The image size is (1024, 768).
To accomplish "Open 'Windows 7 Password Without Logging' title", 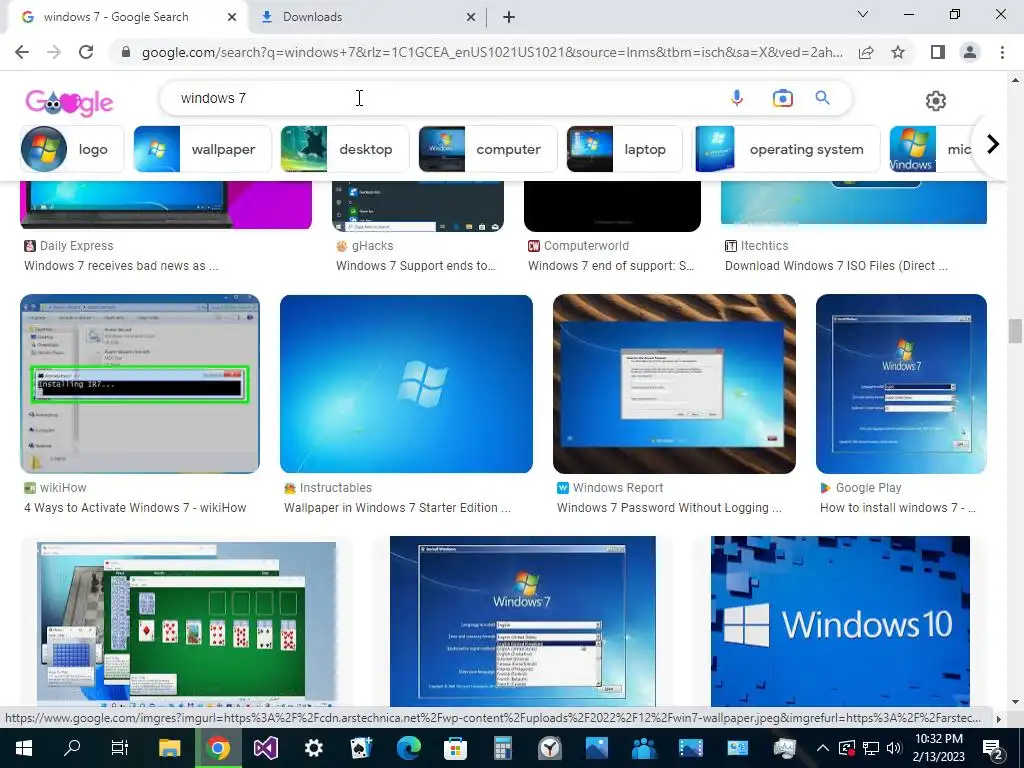I will (669, 507).
